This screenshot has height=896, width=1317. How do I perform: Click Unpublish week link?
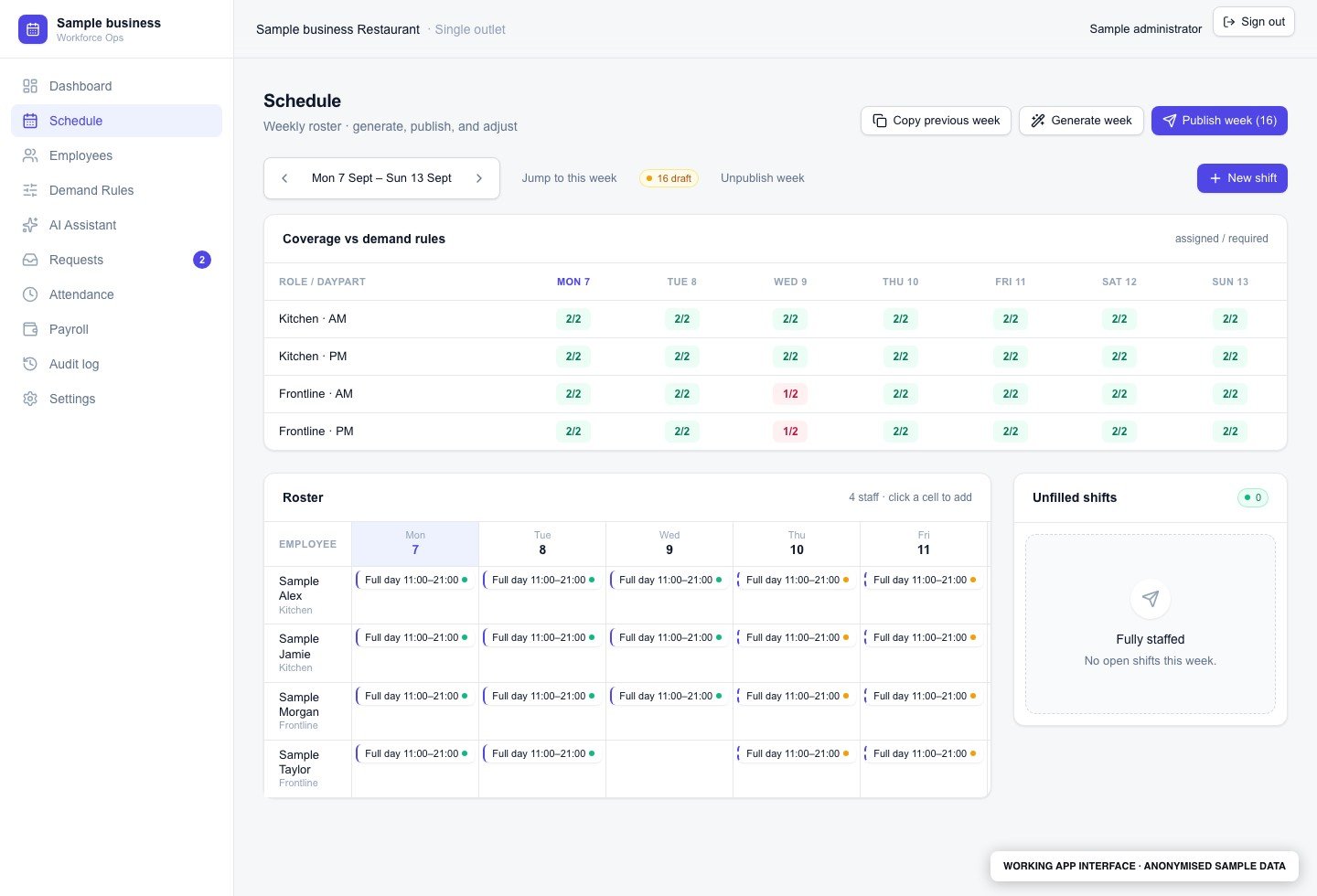(x=763, y=178)
